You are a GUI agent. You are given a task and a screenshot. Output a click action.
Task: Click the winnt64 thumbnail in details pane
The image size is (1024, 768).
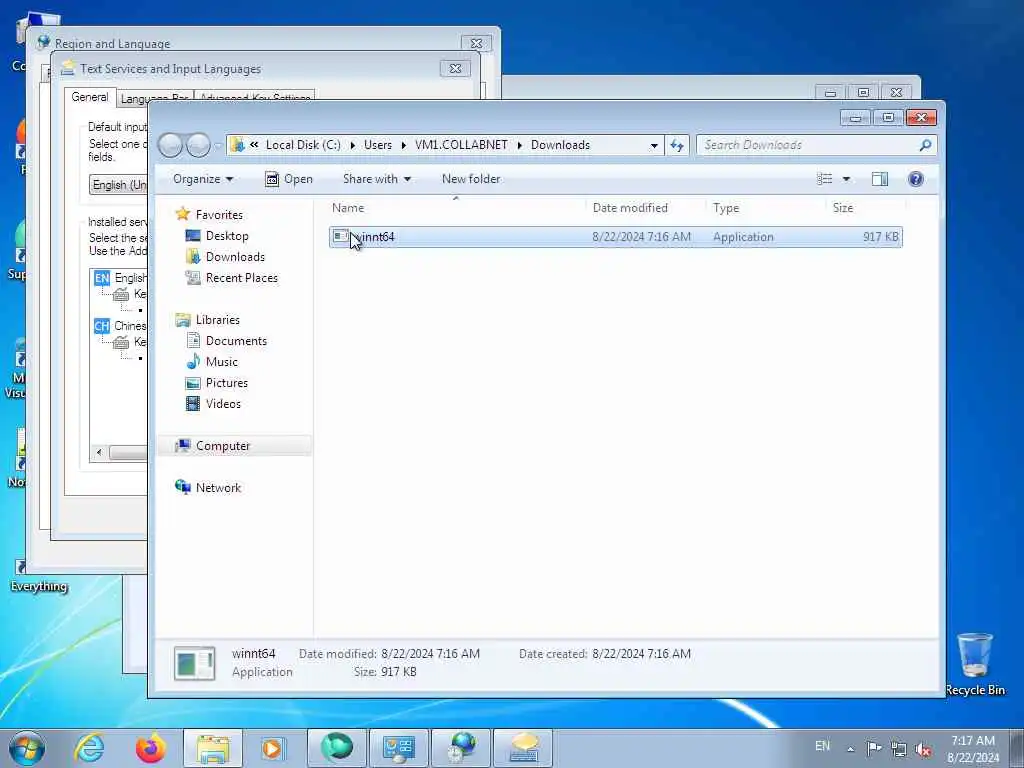pos(195,663)
